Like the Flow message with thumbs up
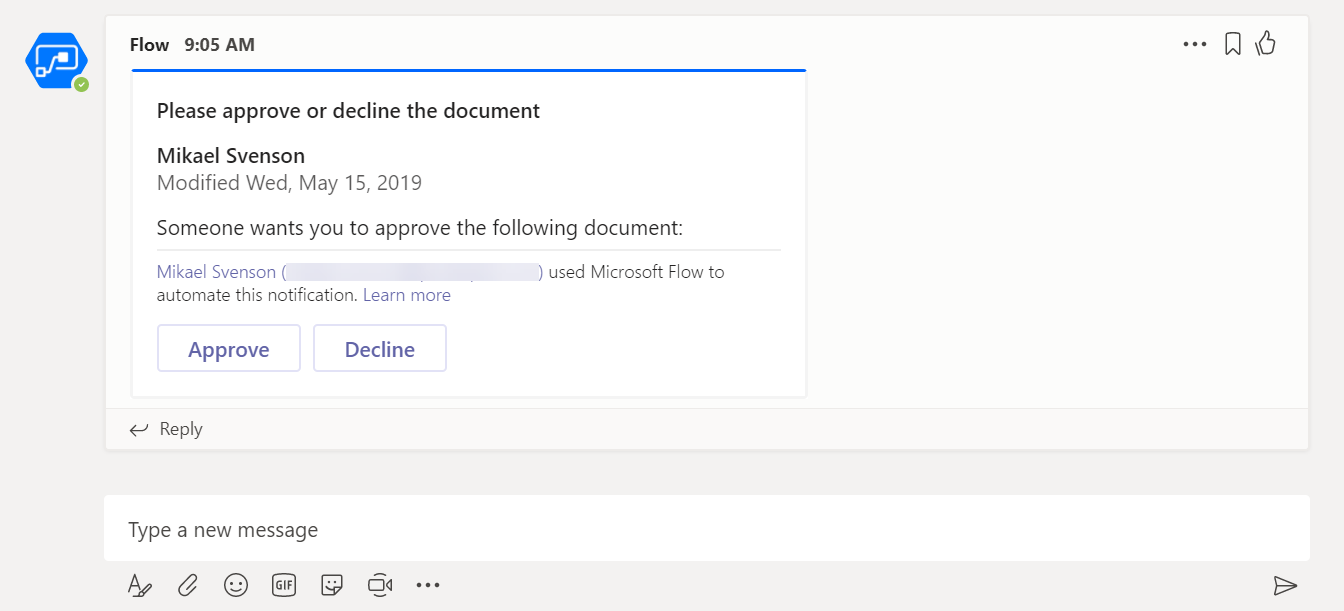The height and width of the screenshot is (611, 1344). 1266,44
